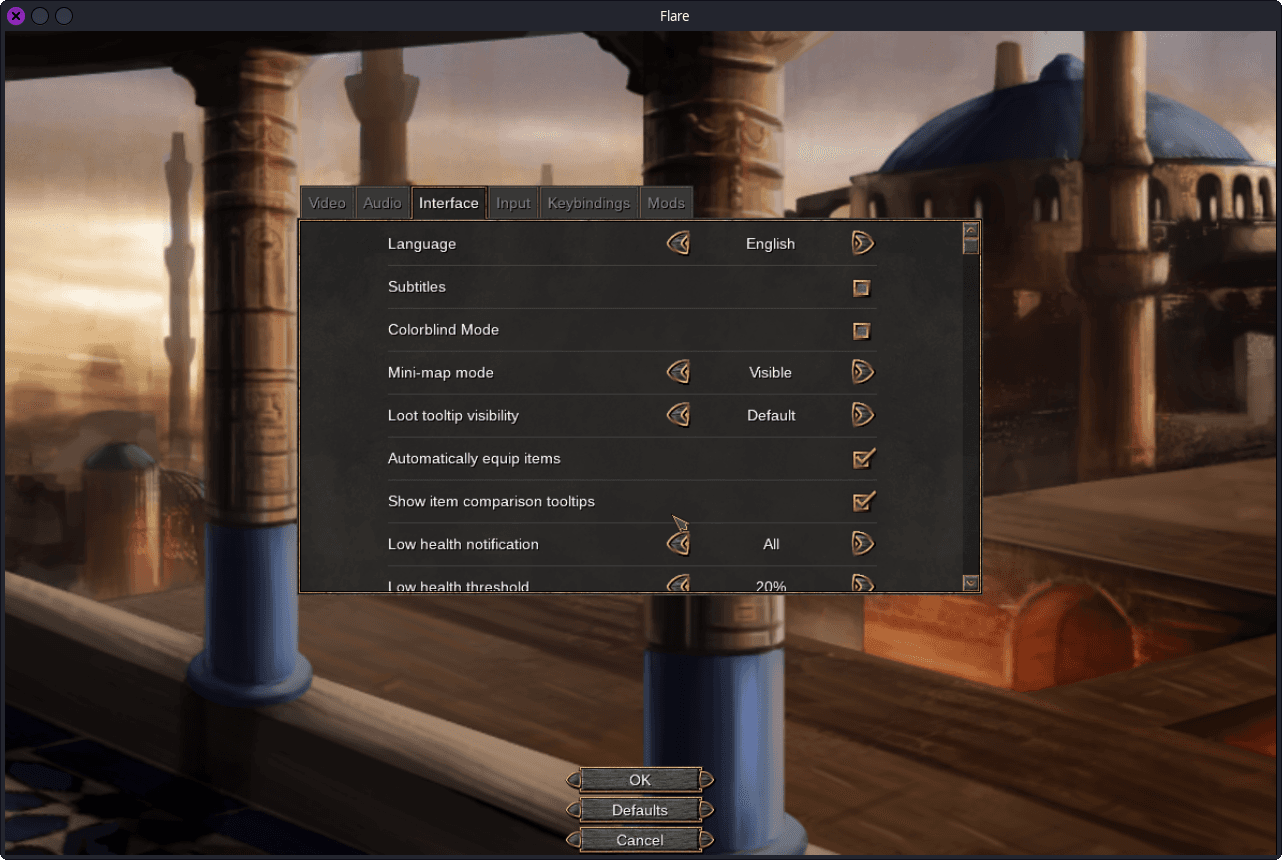The height and width of the screenshot is (860, 1282).
Task: Click the Defaults button
Action: coord(640,810)
